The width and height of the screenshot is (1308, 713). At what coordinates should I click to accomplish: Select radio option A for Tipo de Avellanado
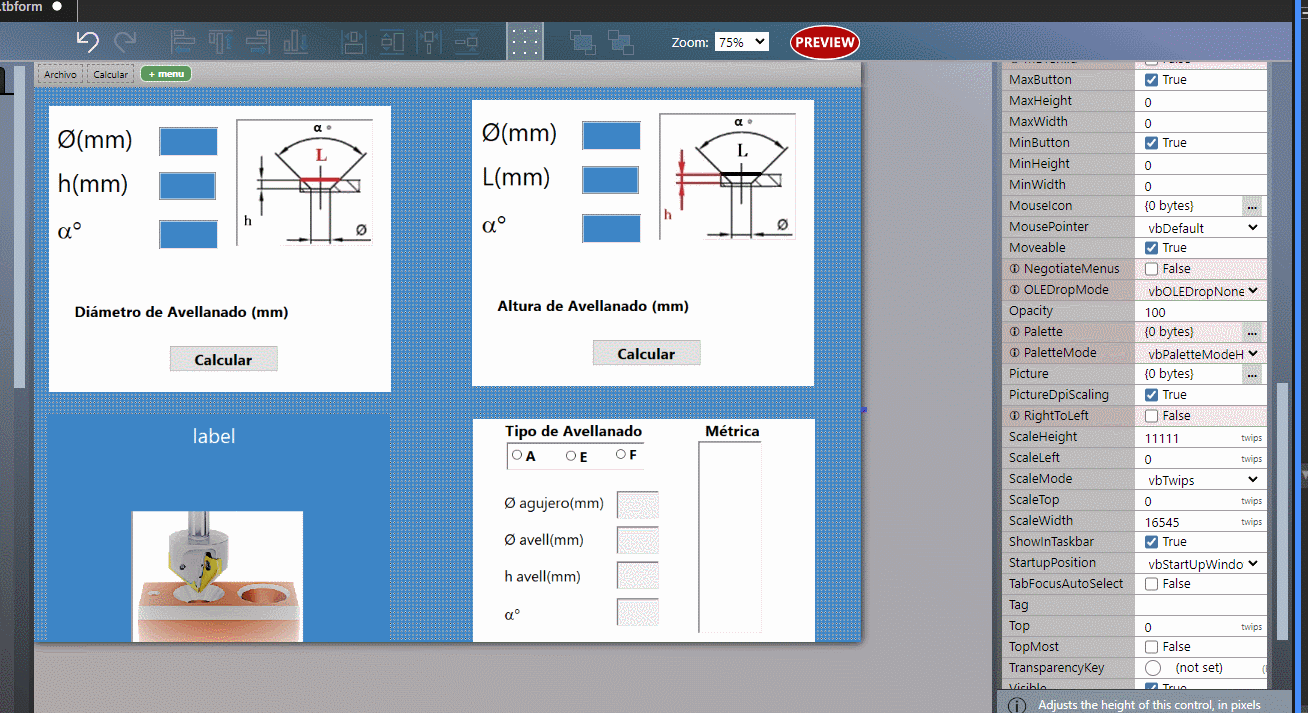pos(517,455)
